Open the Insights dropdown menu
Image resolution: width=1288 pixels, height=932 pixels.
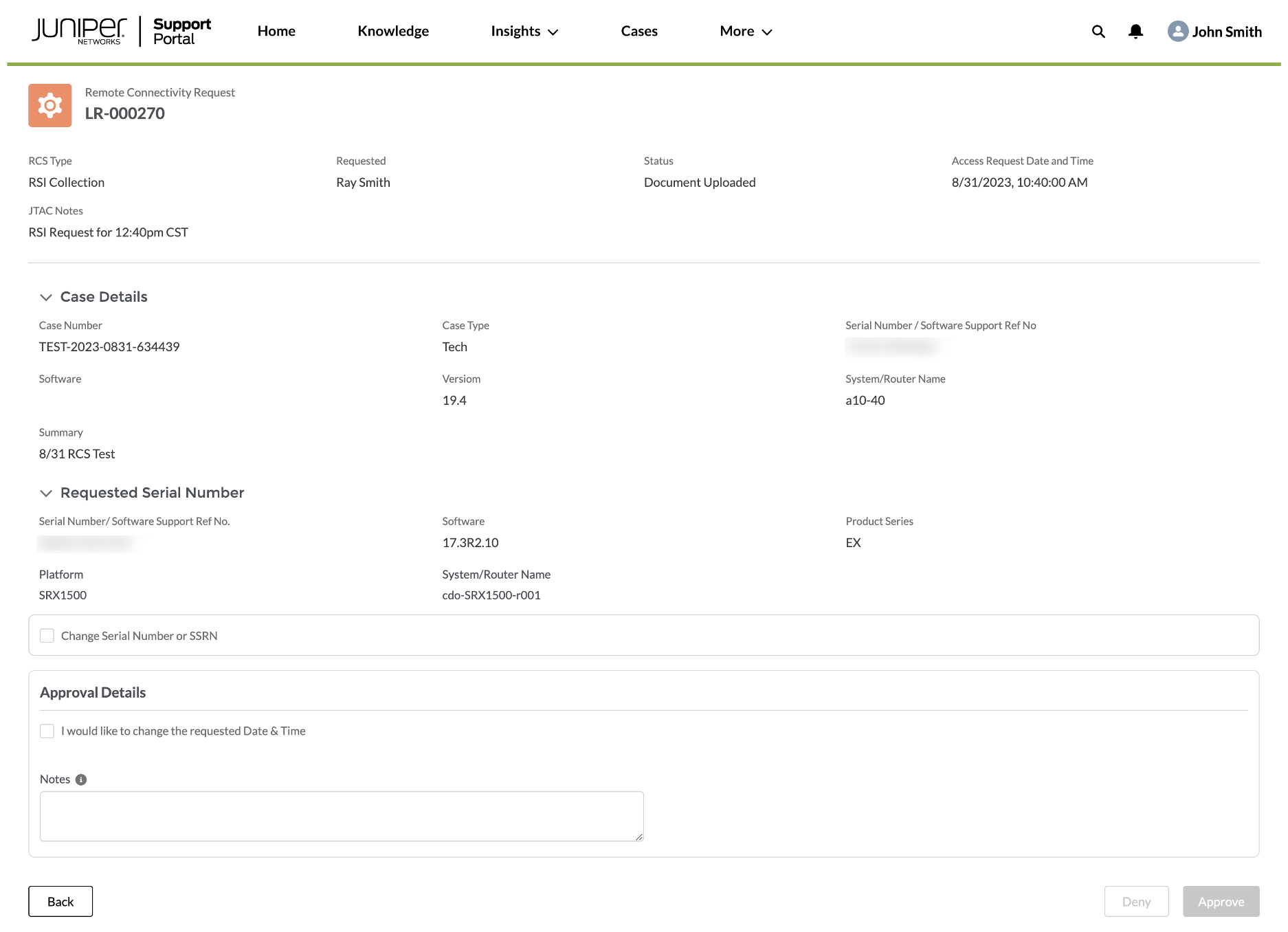[524, 31]
